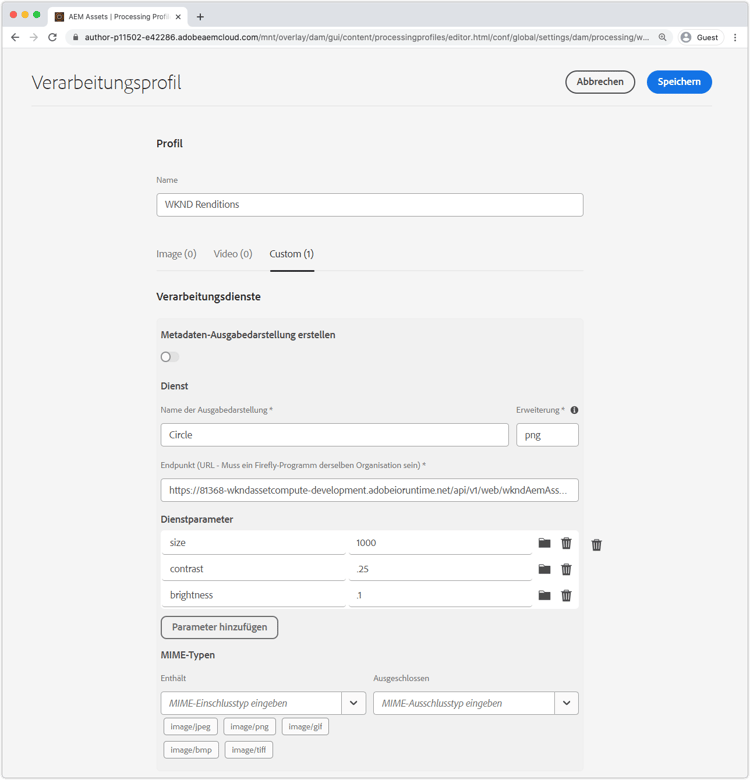Viewport: 750px width, 780px height.
Task: Click the Verarbeitungsdienste section heading
Action: (208, 296)
